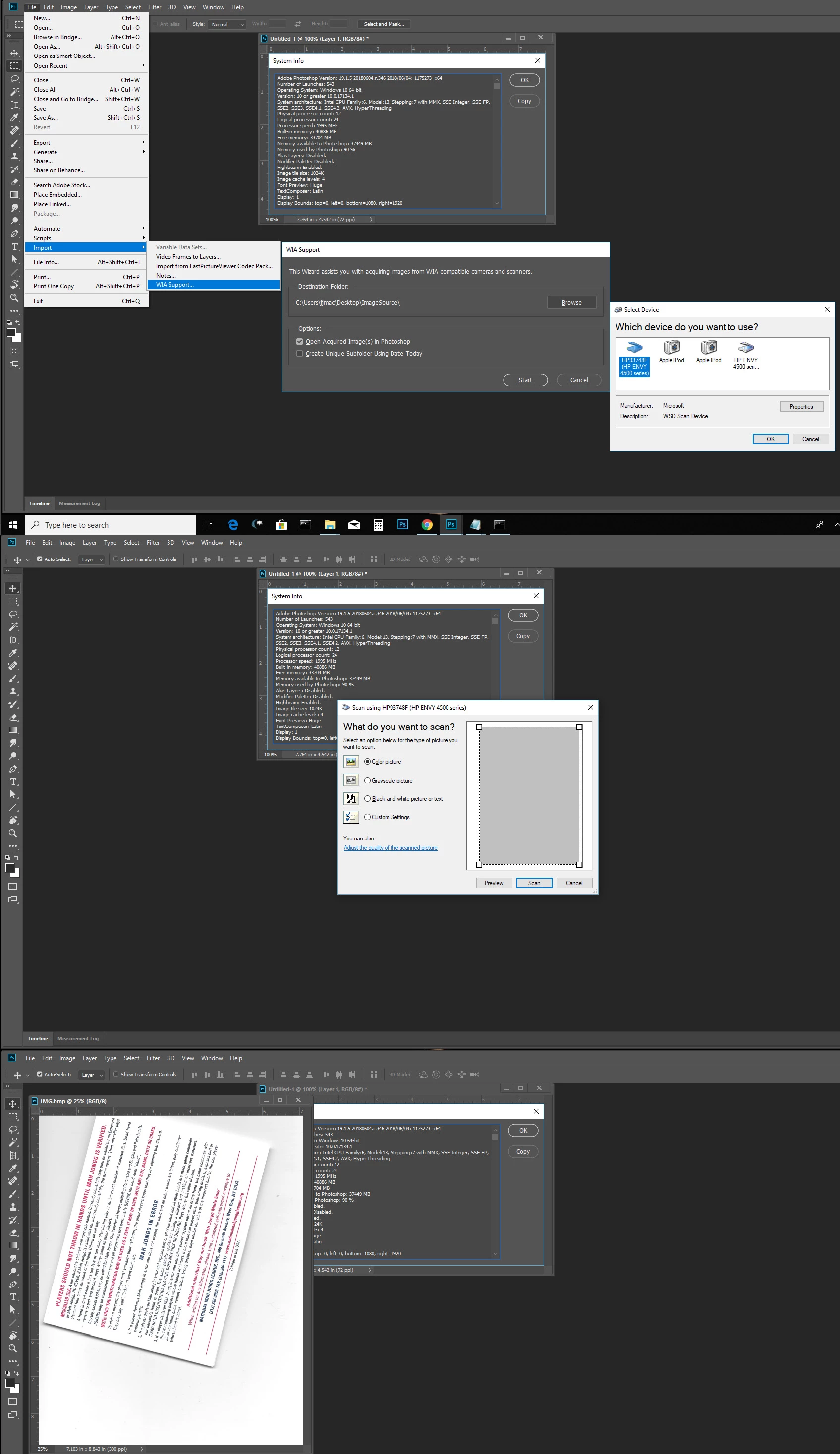Image resolution: width=840 pixels, height=1454 pixels.
Task: Click Video Frames to Layers... menu entry
Action: [x=214, y=257]
